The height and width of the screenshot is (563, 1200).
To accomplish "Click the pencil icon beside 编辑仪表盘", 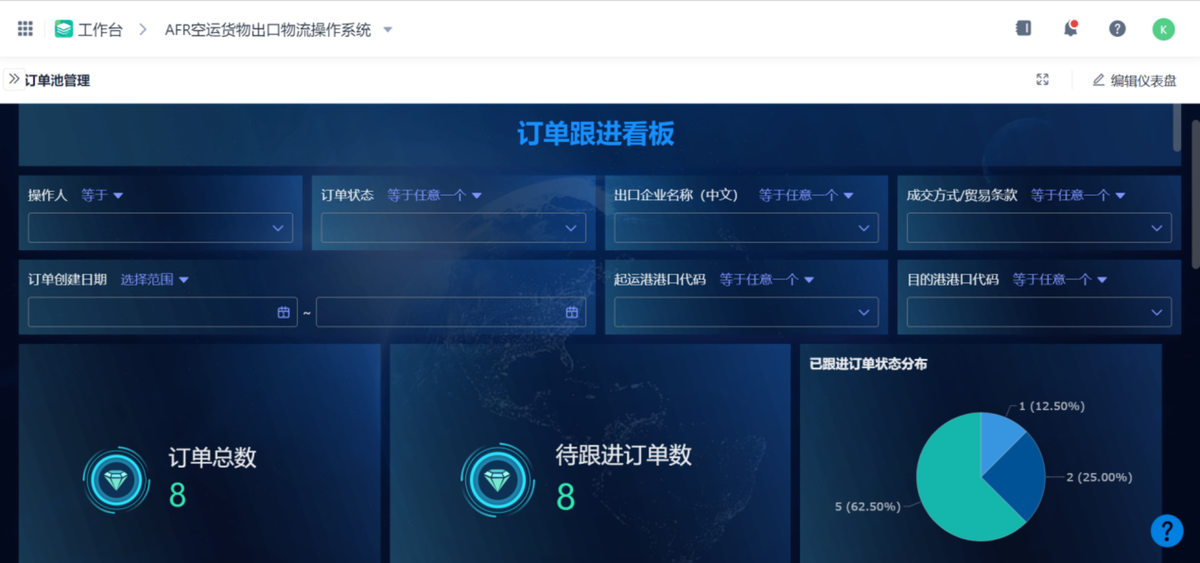I will click(1099, 80).
